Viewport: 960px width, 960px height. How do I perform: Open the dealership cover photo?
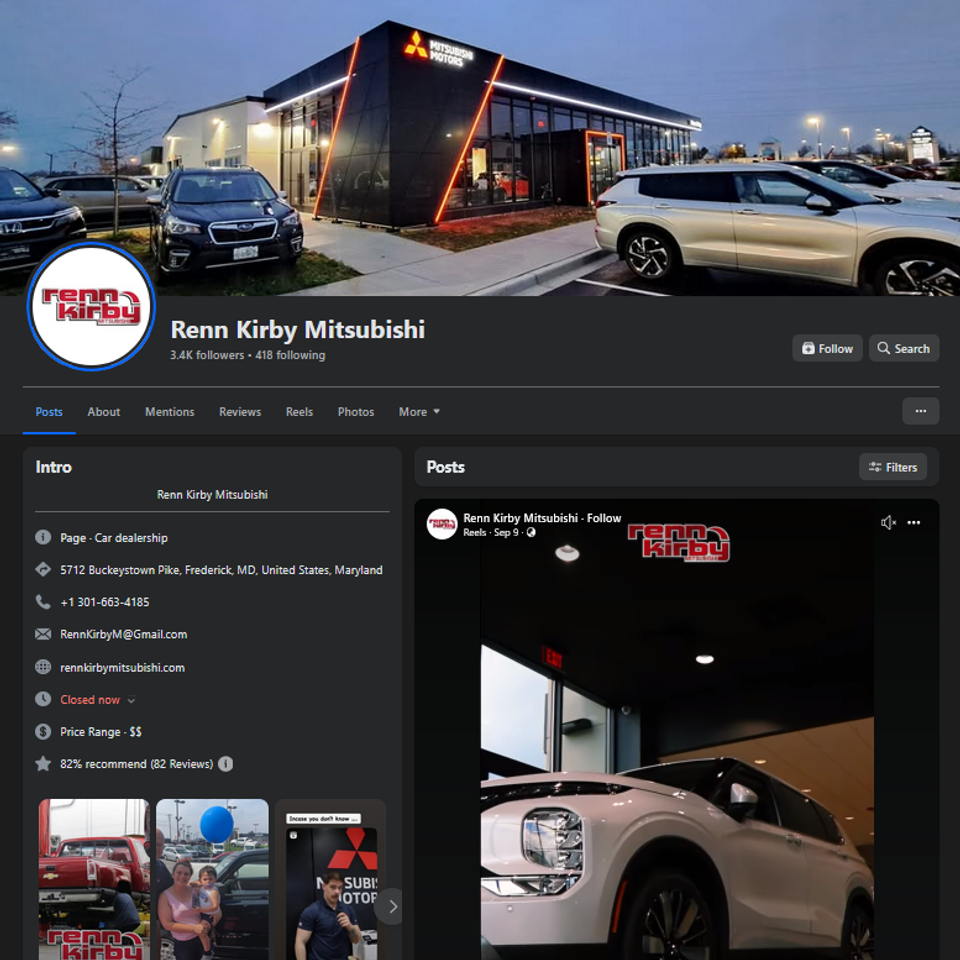pos(480,148)
